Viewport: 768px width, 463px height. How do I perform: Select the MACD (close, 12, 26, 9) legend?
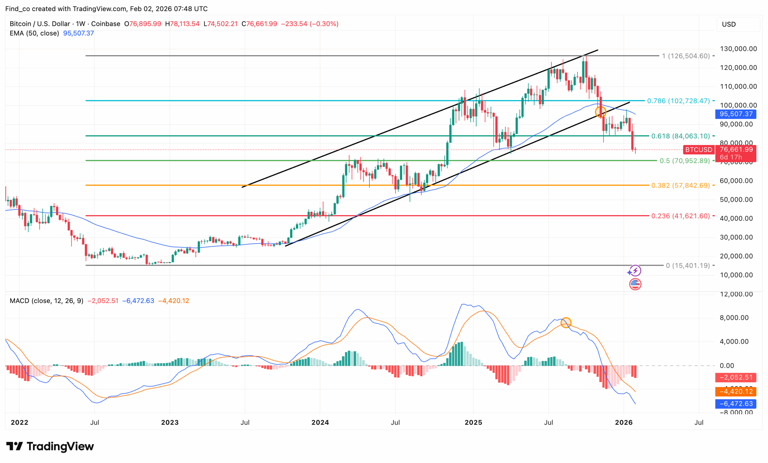(47, 300)
